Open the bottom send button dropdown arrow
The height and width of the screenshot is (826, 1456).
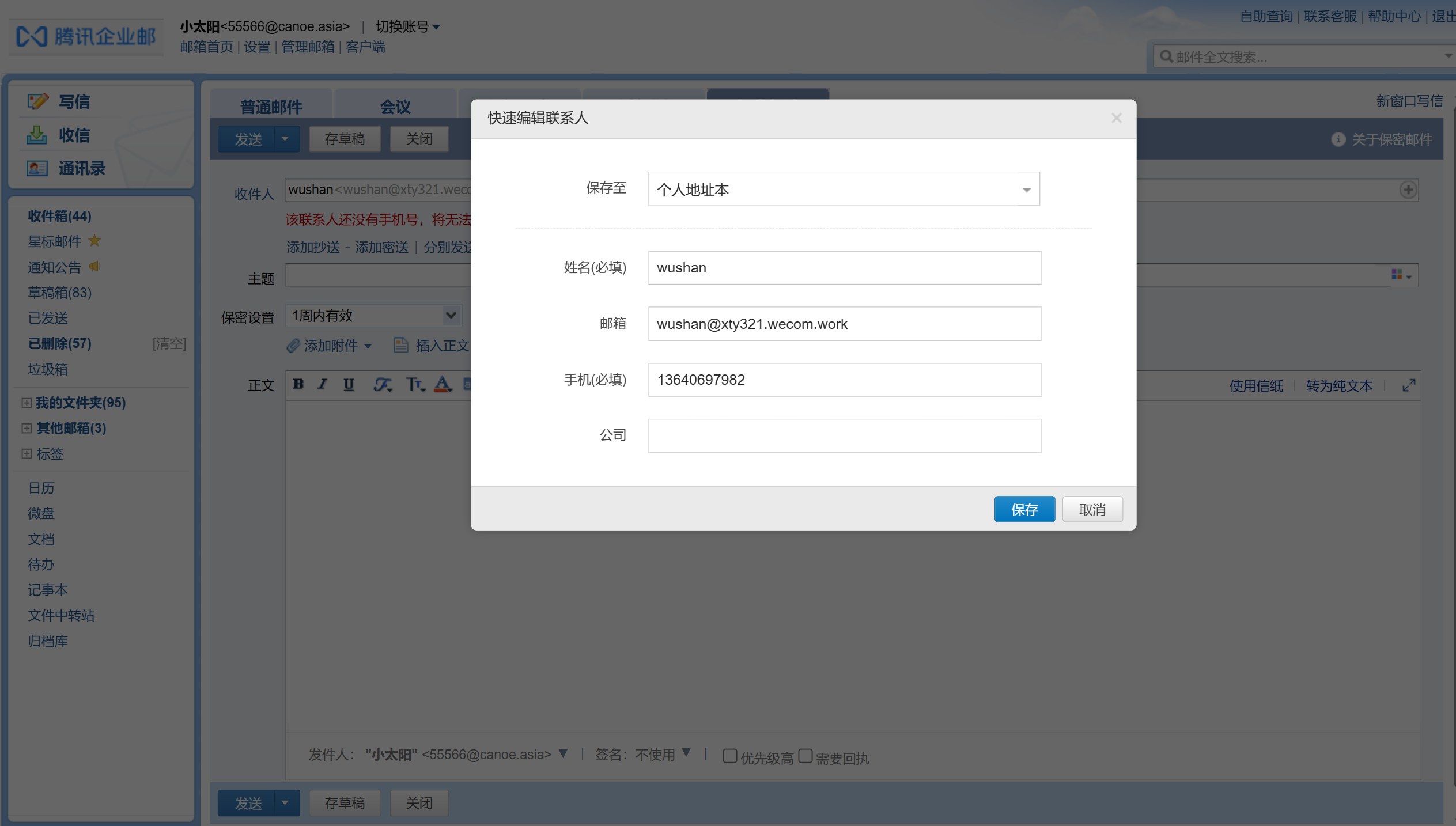click(x=285, y=802)
